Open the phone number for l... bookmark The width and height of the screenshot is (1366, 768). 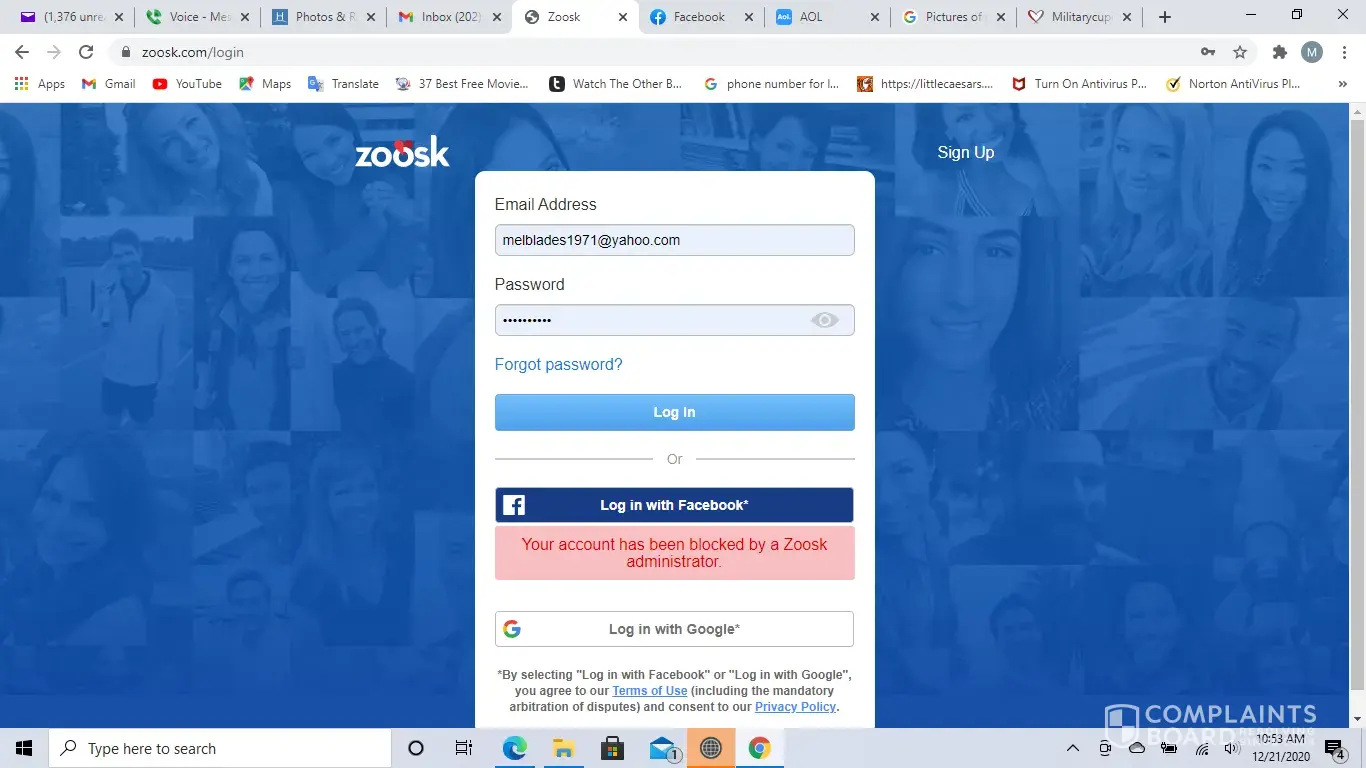tap(771, 84)
